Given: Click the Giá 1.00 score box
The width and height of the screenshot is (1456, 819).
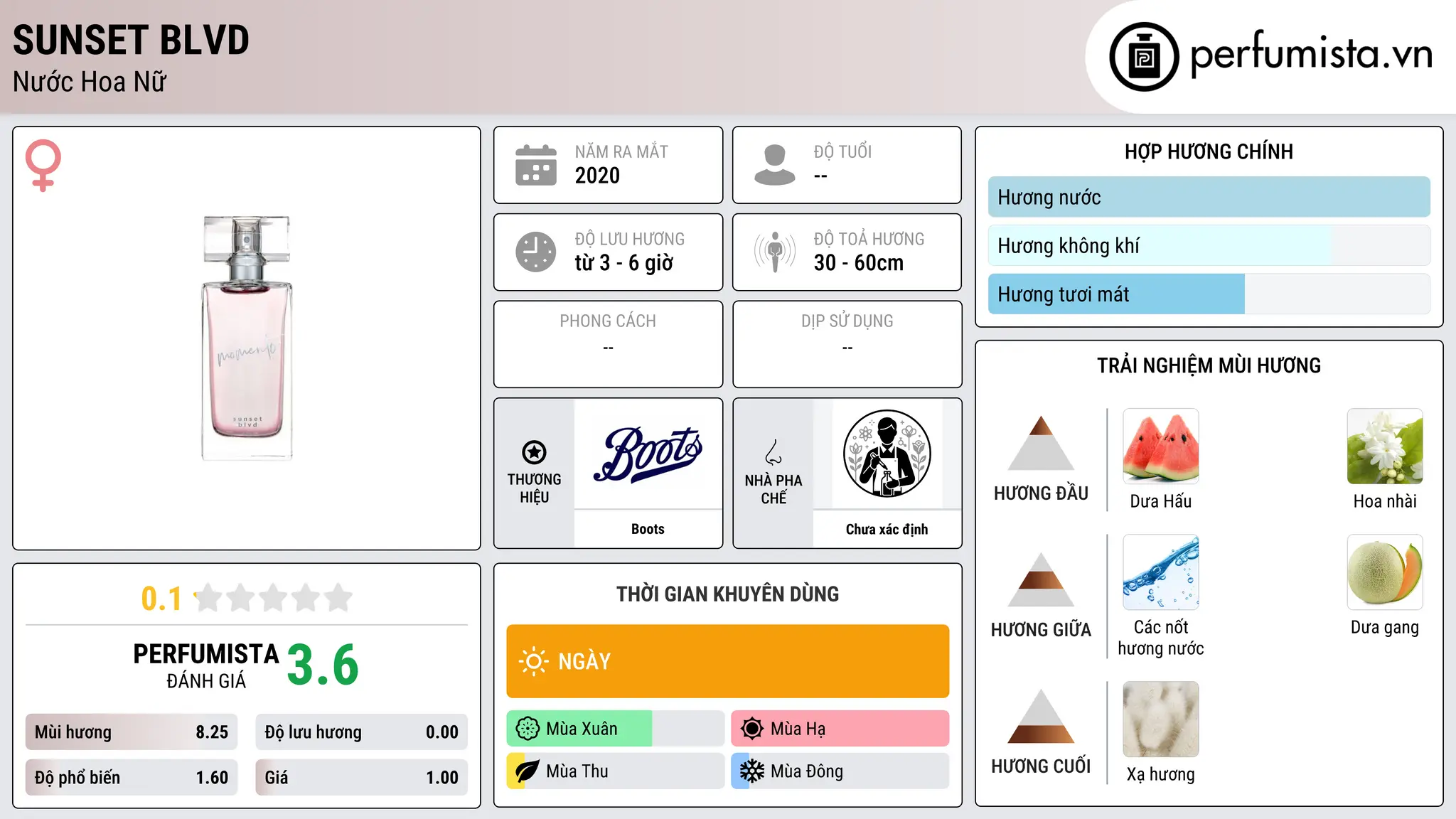Looking at the screenshot, I should (x=362, y=778).
